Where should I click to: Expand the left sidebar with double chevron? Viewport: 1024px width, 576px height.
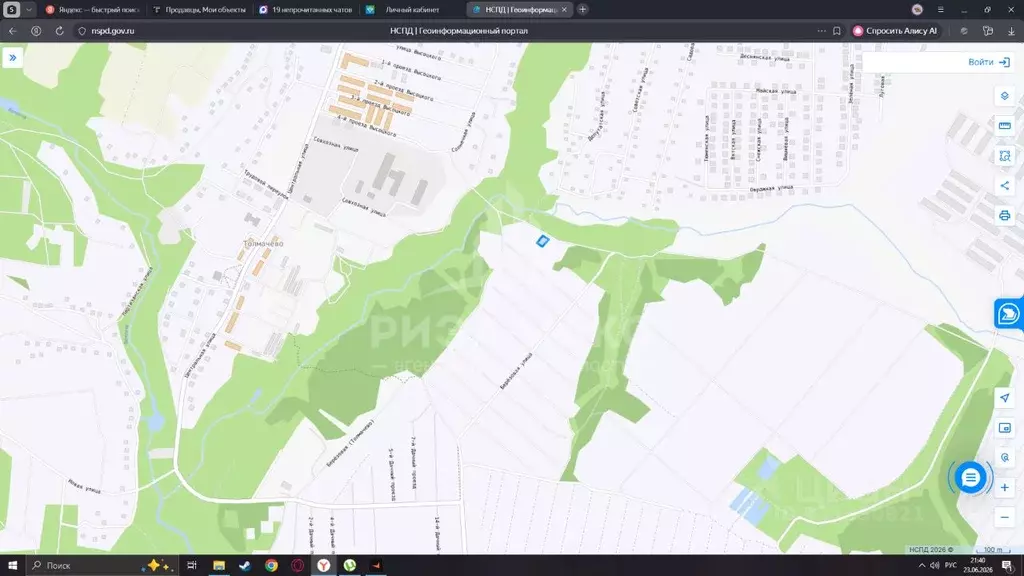tap(12, 57)
